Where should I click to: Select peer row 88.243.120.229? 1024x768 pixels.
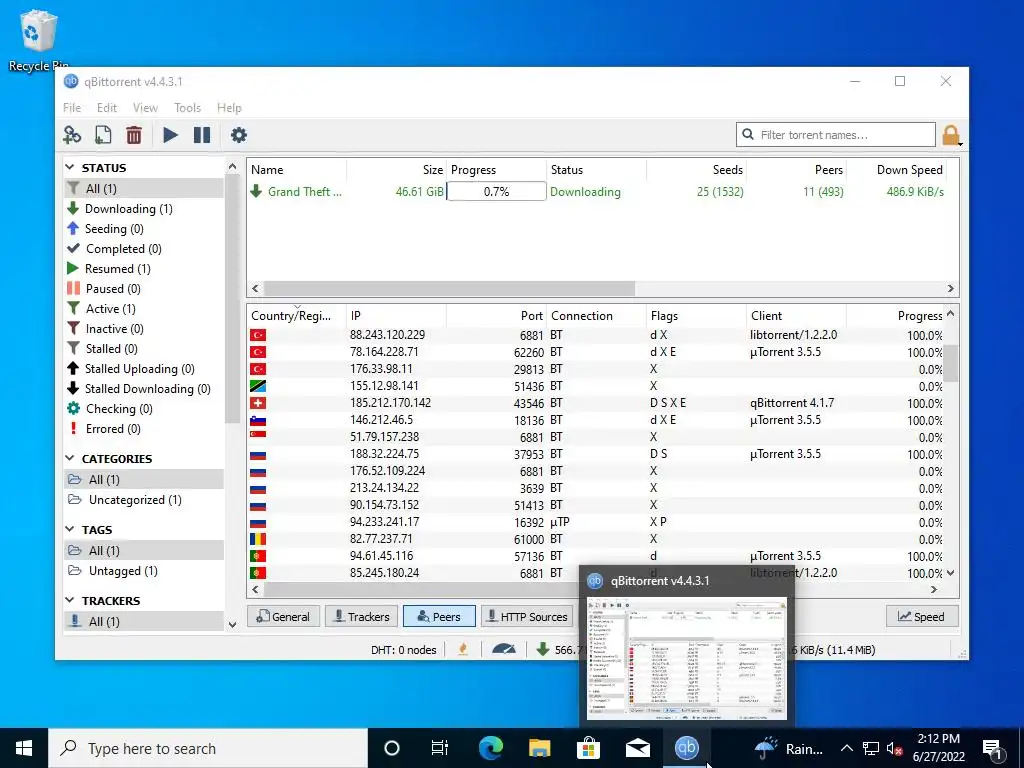[x=596, y=335]
